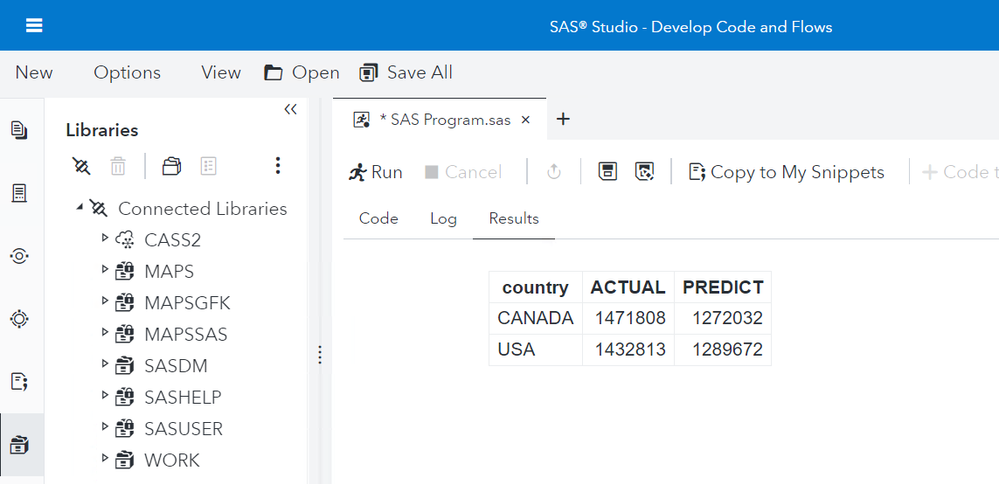Collapse the Libraries navigation pane

point(290,110)
